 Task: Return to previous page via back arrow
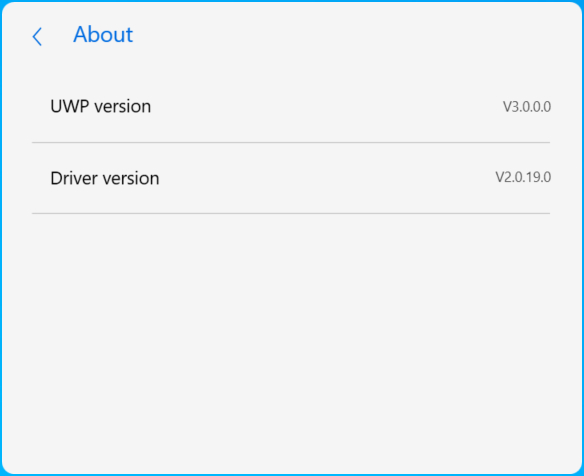coord(37,37)
